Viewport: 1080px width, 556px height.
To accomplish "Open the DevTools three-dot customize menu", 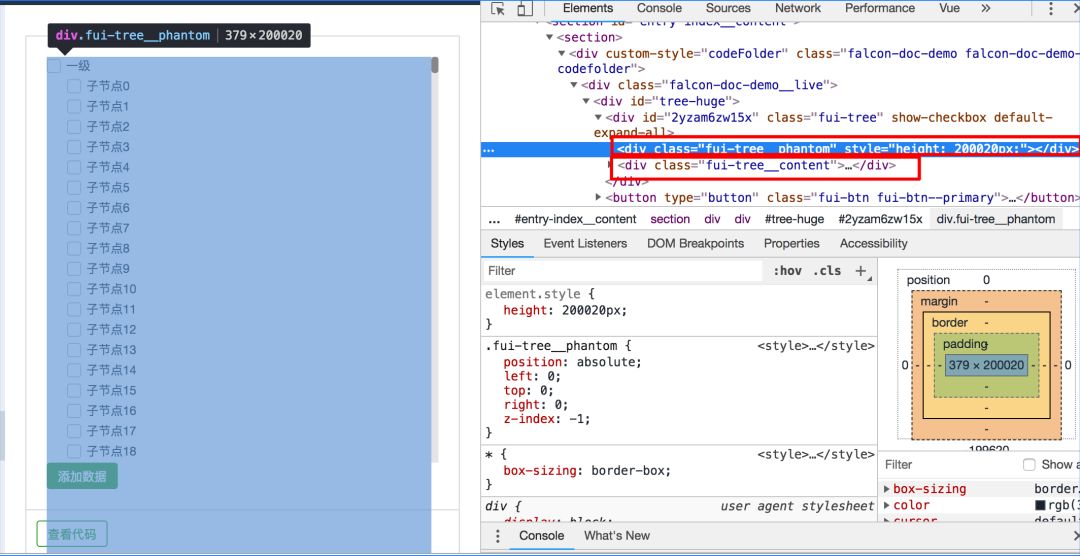I will click(1051, 9).
